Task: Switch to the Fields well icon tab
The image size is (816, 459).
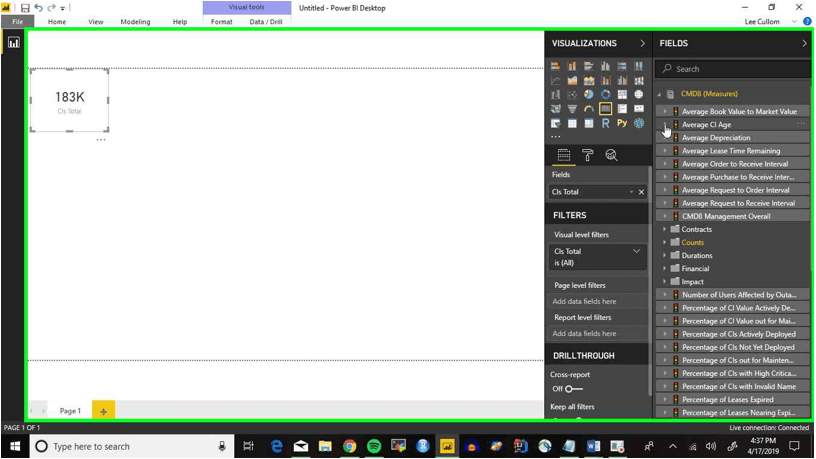Action: pos(564,155)
